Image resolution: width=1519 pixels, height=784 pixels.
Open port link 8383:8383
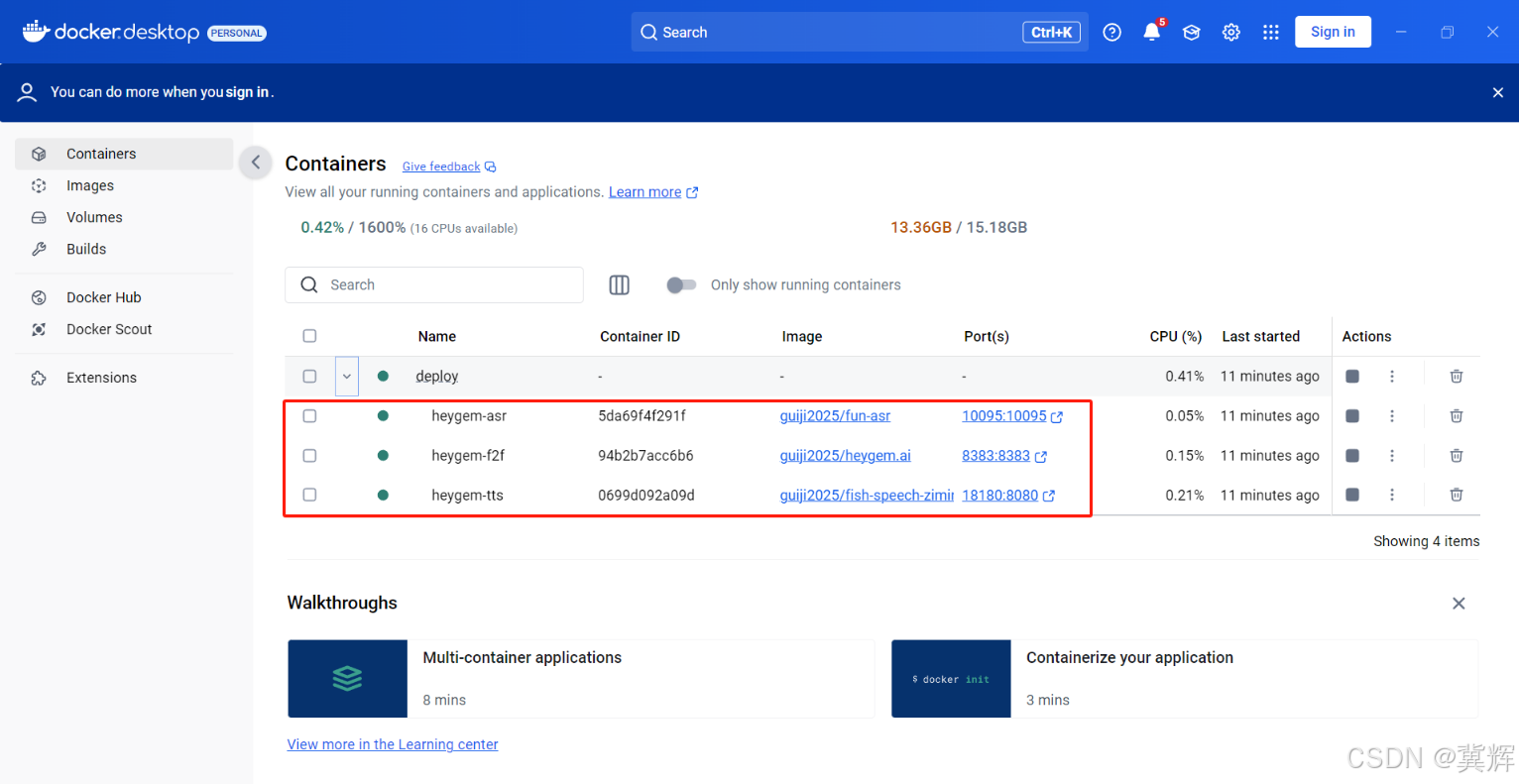[x=995, y=456]
